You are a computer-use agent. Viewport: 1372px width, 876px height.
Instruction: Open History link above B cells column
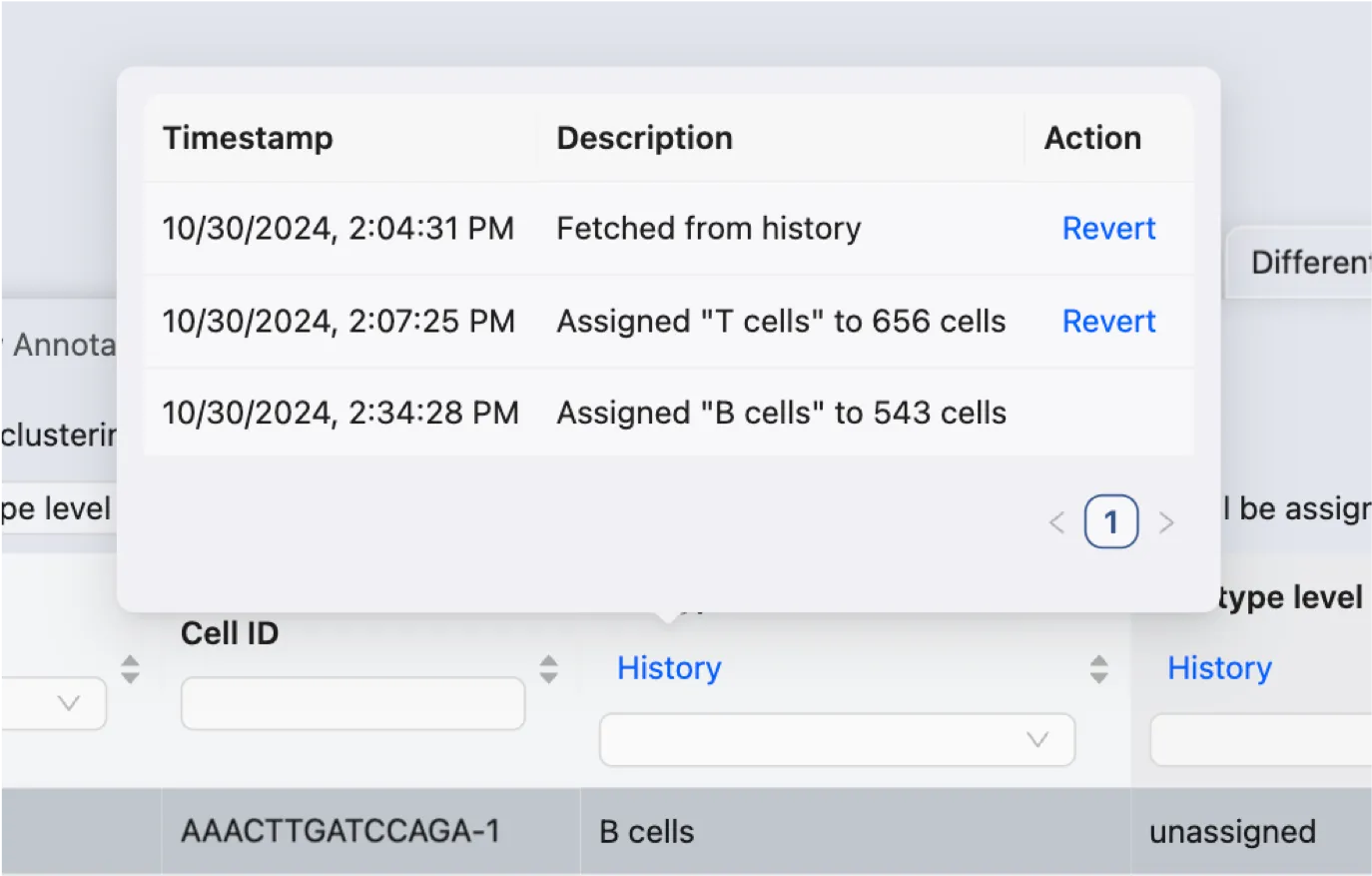tap(668, 668)
